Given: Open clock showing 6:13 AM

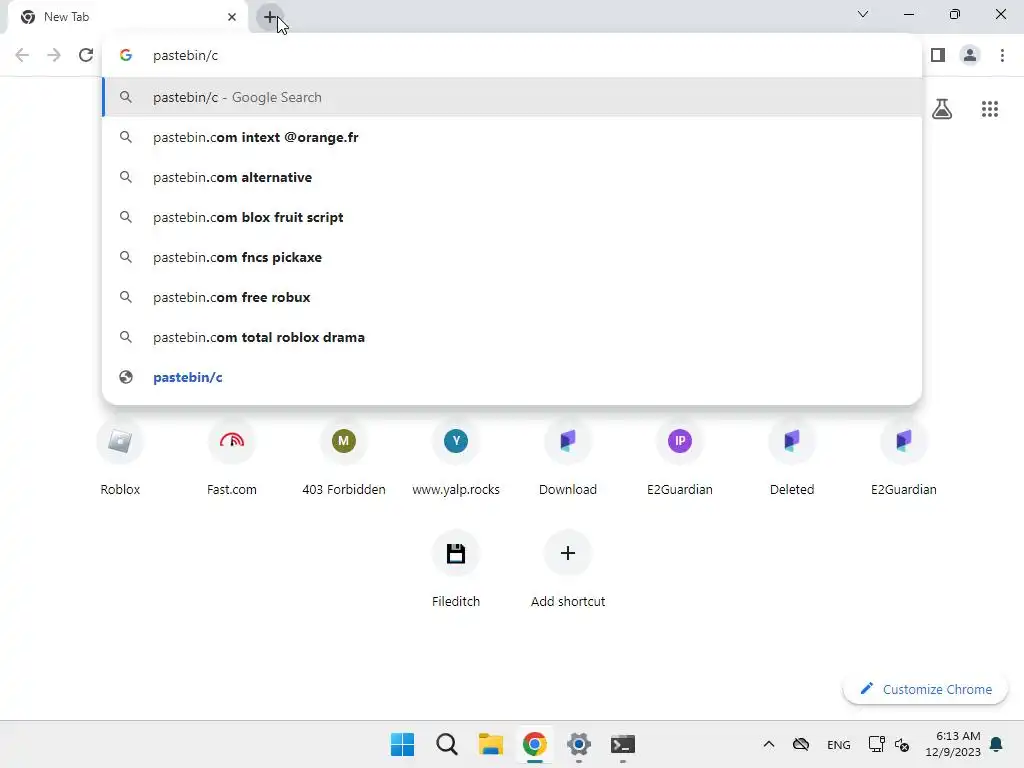Looking at the screenshot, I should [953, 744].
